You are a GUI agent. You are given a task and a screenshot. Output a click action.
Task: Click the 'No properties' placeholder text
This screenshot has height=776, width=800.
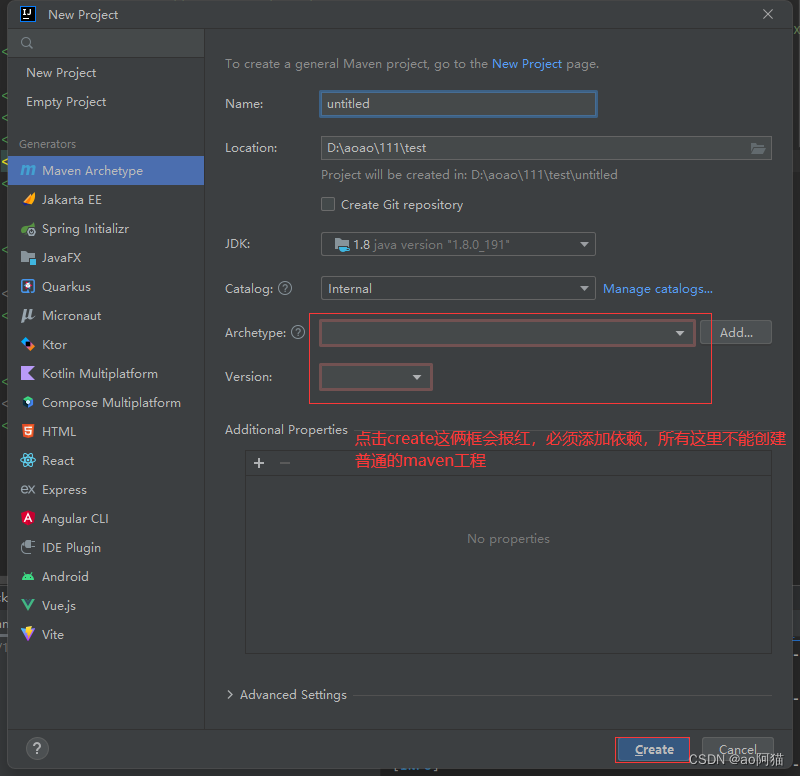(508, 539)
